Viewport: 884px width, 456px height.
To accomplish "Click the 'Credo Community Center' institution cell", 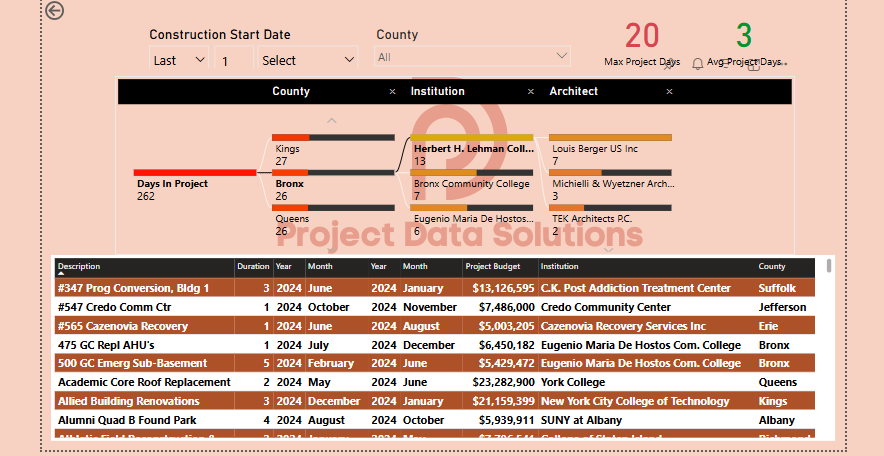I will tap(647, 307).
